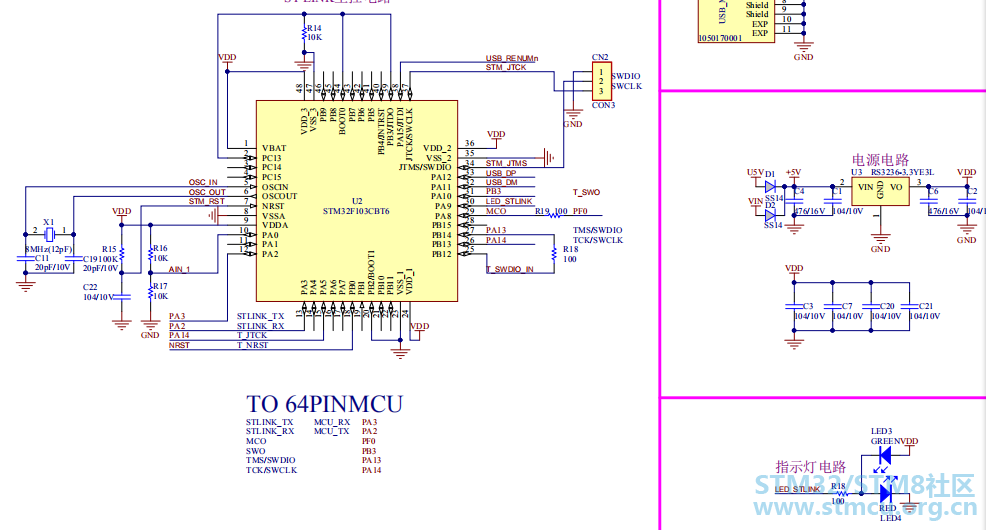Select the SWCLK label beside connector CN2
Screen dimensions: 986x530
click(626, 86)
